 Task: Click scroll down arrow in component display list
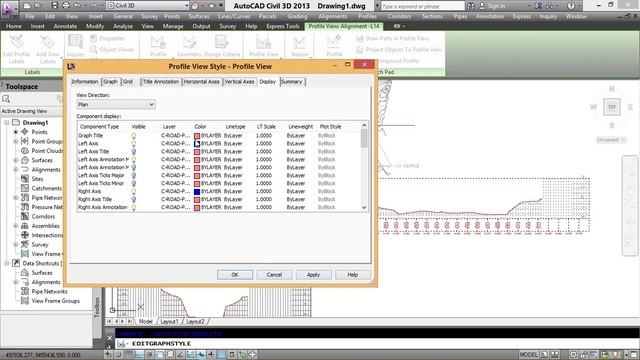pyautogui.click(x=364, y=207)
